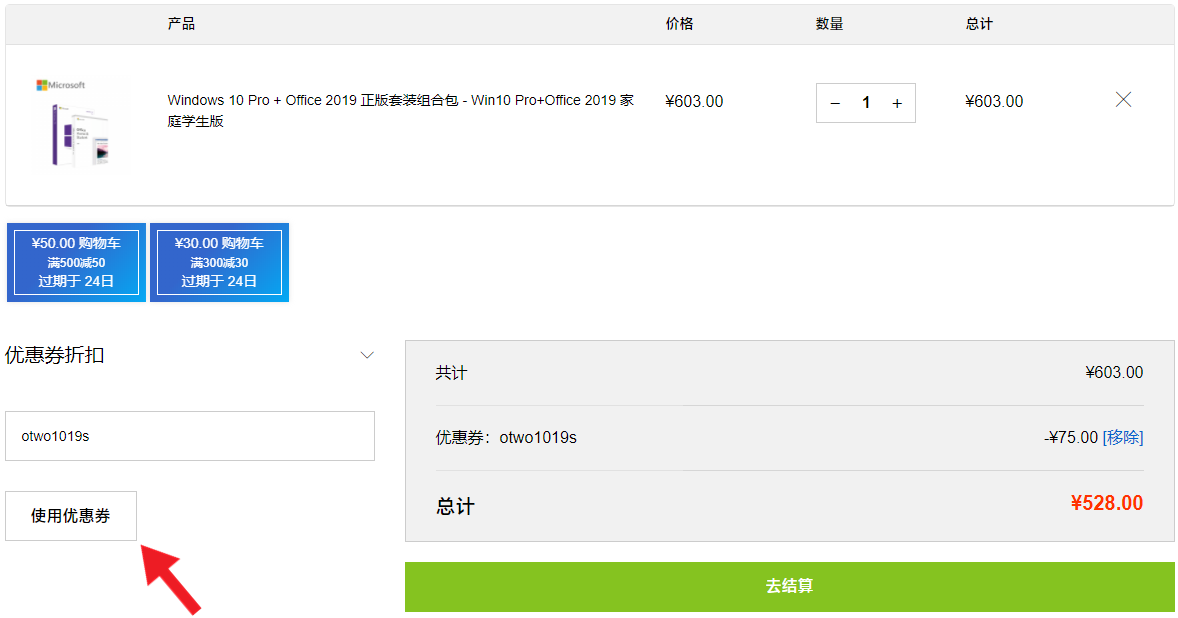This screenshot has height=618, width=1178.
Task: Click the coupon code input field
Action: click(x=190, y=435)
